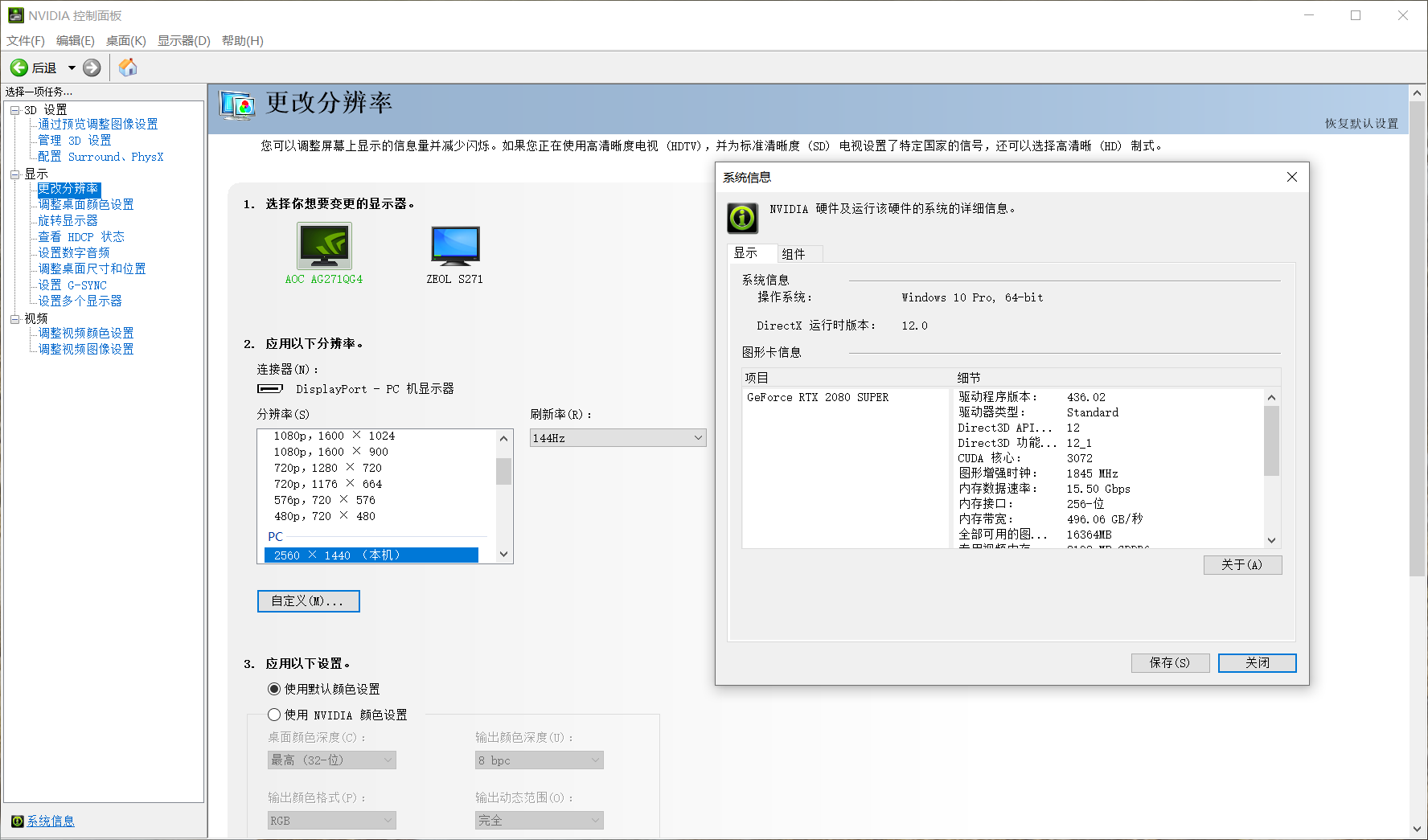Open the home page via house icon
The image size is (1428, 840).
coord(127,68)
